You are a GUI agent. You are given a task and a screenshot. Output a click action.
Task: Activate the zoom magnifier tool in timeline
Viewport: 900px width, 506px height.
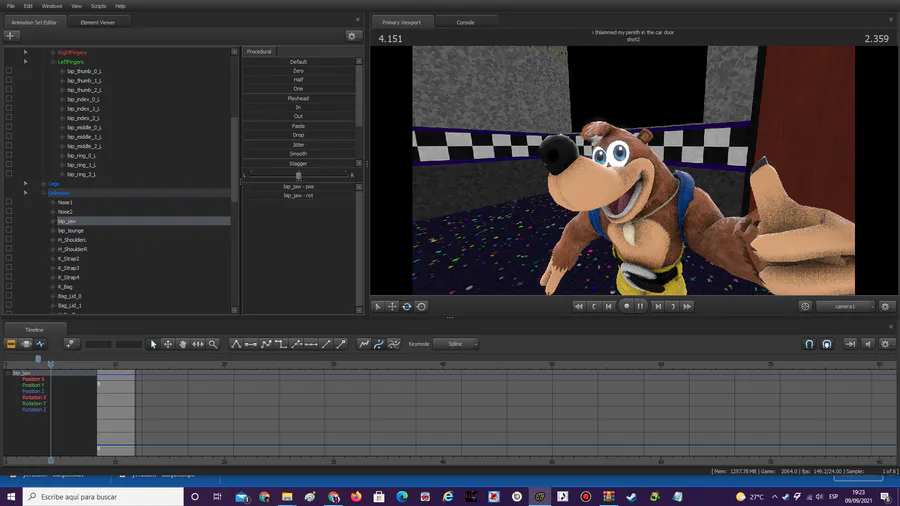click(x=213, y=344)
